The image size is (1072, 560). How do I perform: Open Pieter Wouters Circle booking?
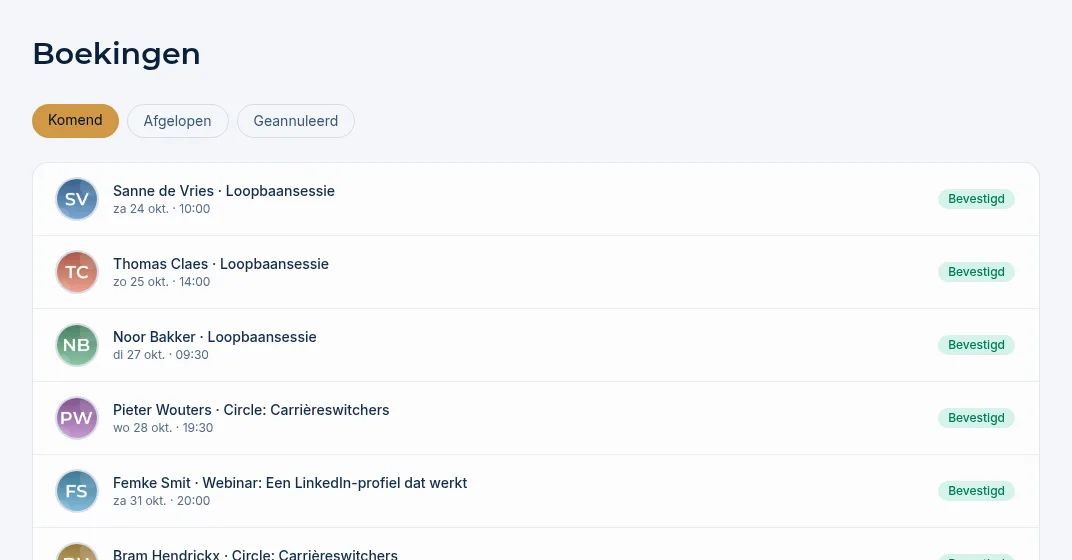[536, 418]
